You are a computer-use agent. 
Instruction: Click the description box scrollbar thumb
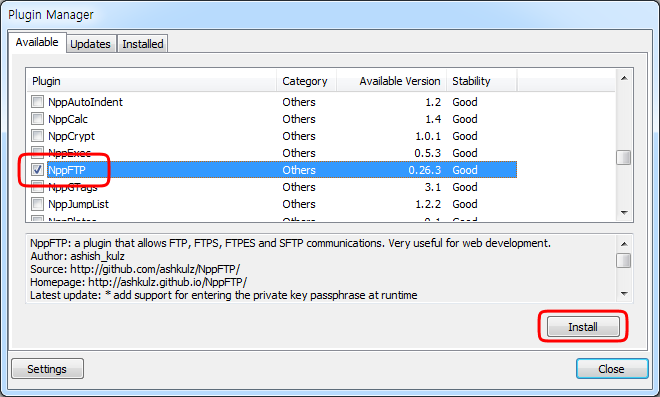click(624, 260)
